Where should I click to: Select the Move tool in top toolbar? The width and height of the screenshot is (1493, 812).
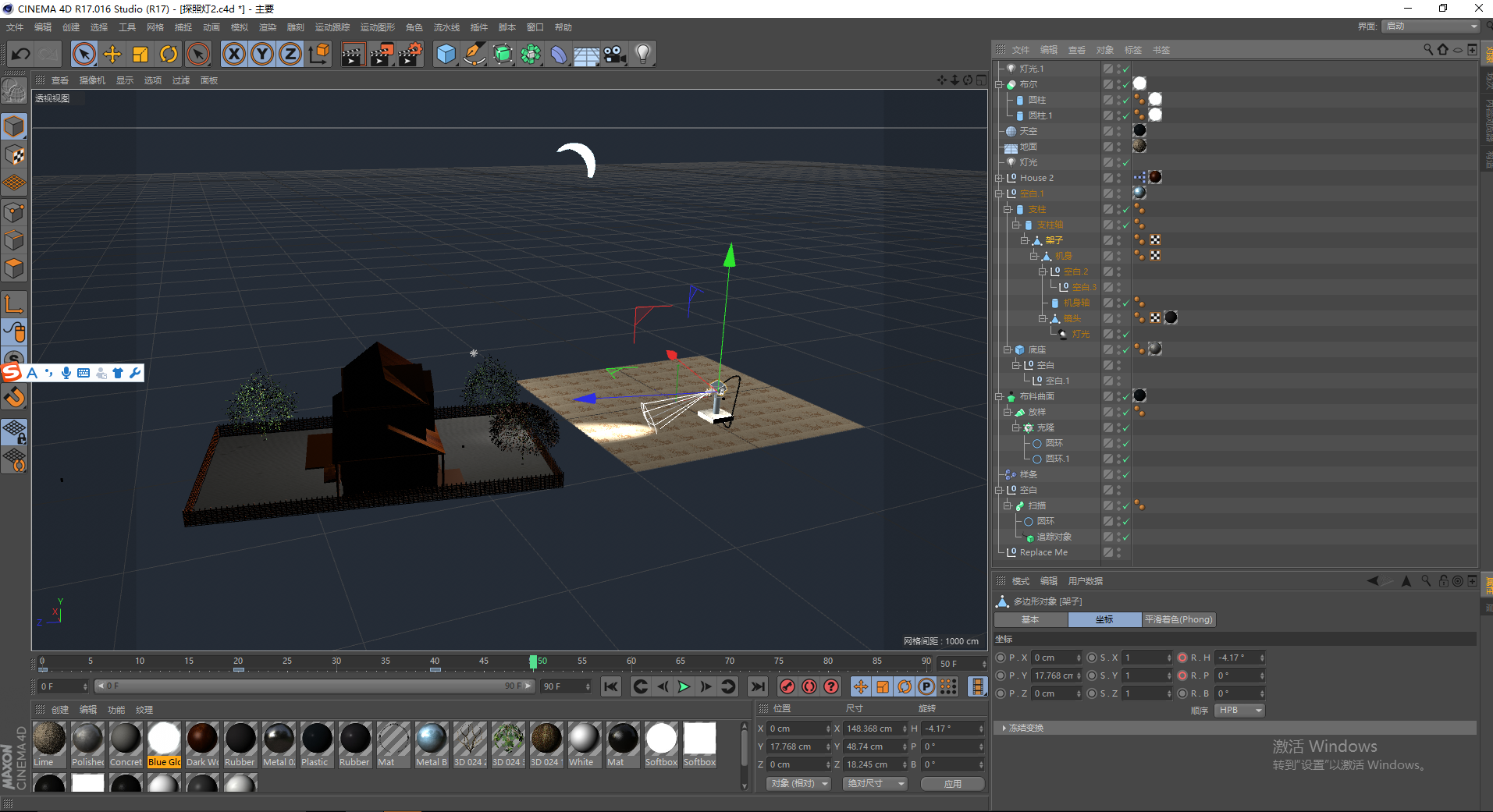pos(112,54)
